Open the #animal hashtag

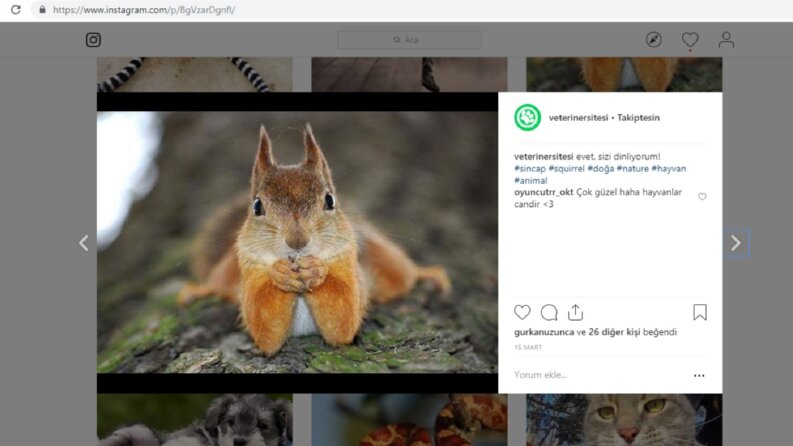pyautogui.click(x=530, y=181)
